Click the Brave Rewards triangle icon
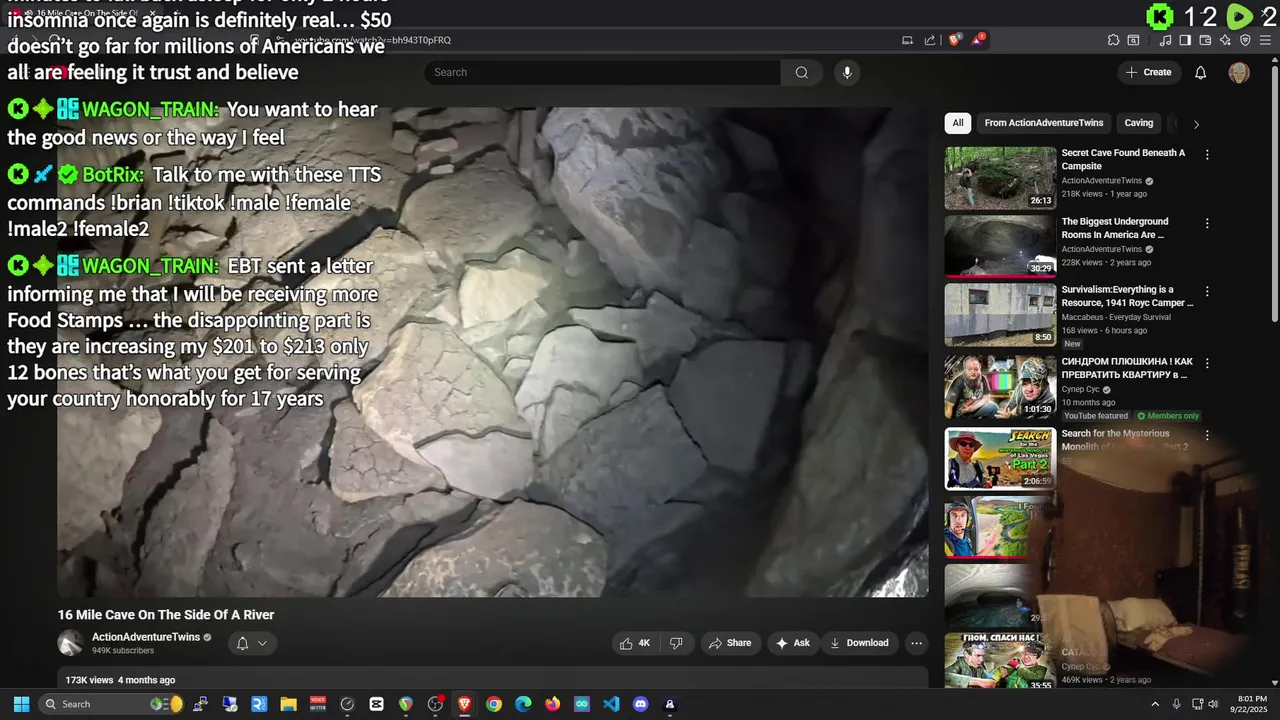The height and width of the screenshot is (720, 1280). coord(979,40)
